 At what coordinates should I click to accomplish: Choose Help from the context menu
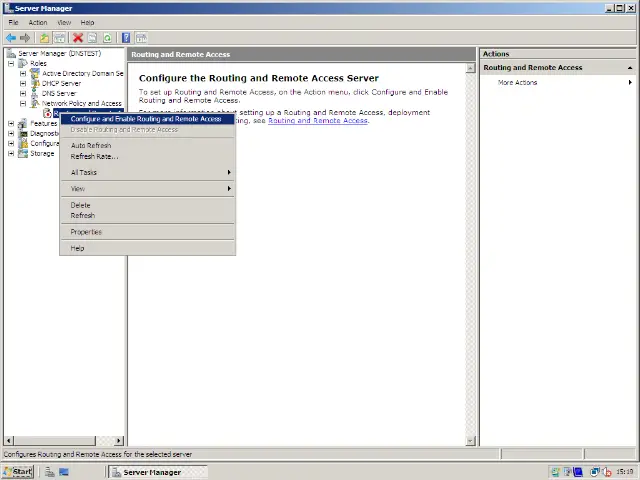point(147,248)
